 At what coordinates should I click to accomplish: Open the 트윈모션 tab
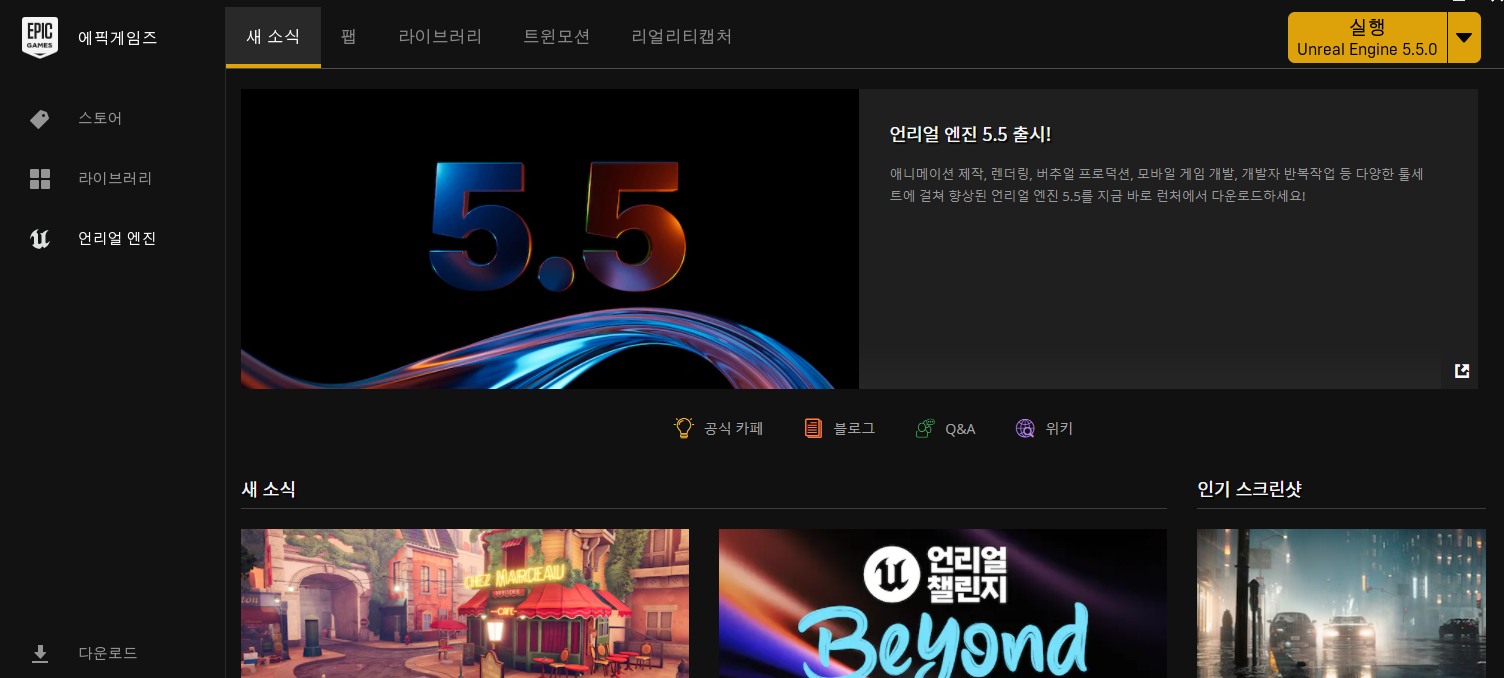coord(556,37)
